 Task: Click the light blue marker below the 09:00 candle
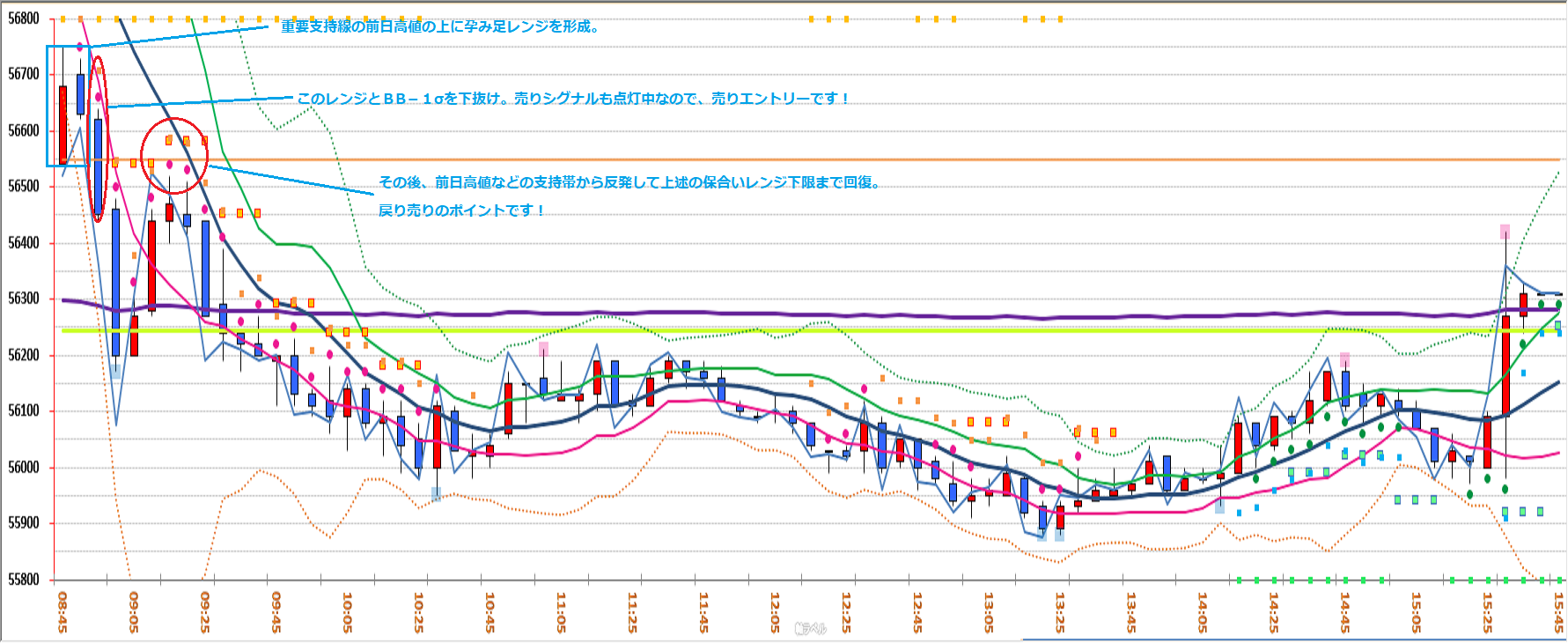click(x=115, y=371)
